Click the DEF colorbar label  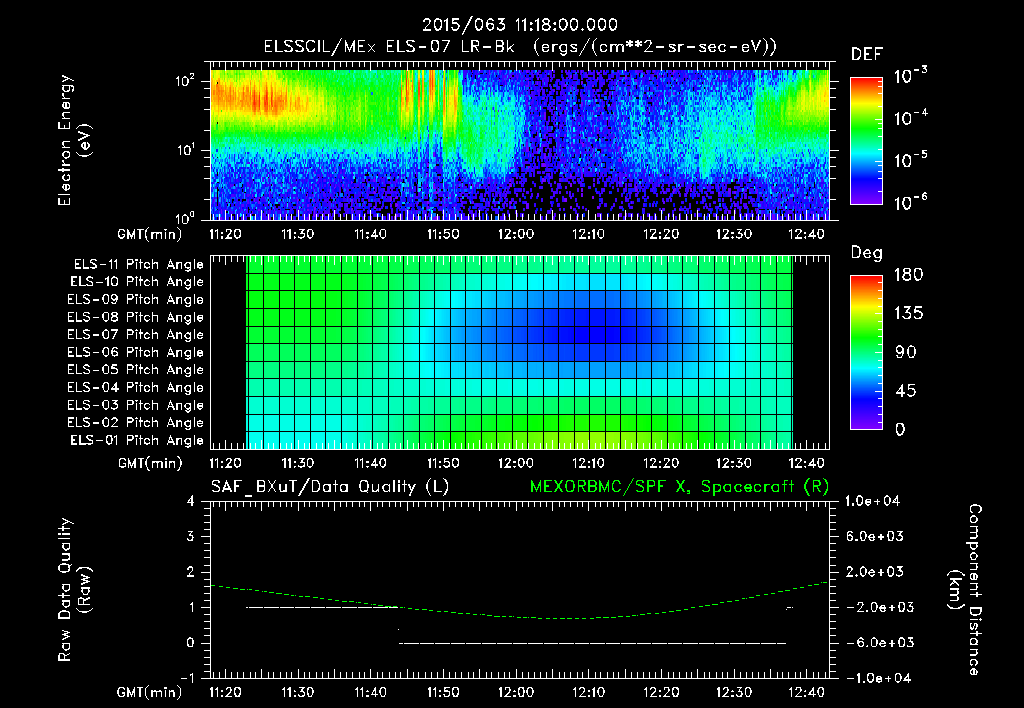tap(867, 55)
